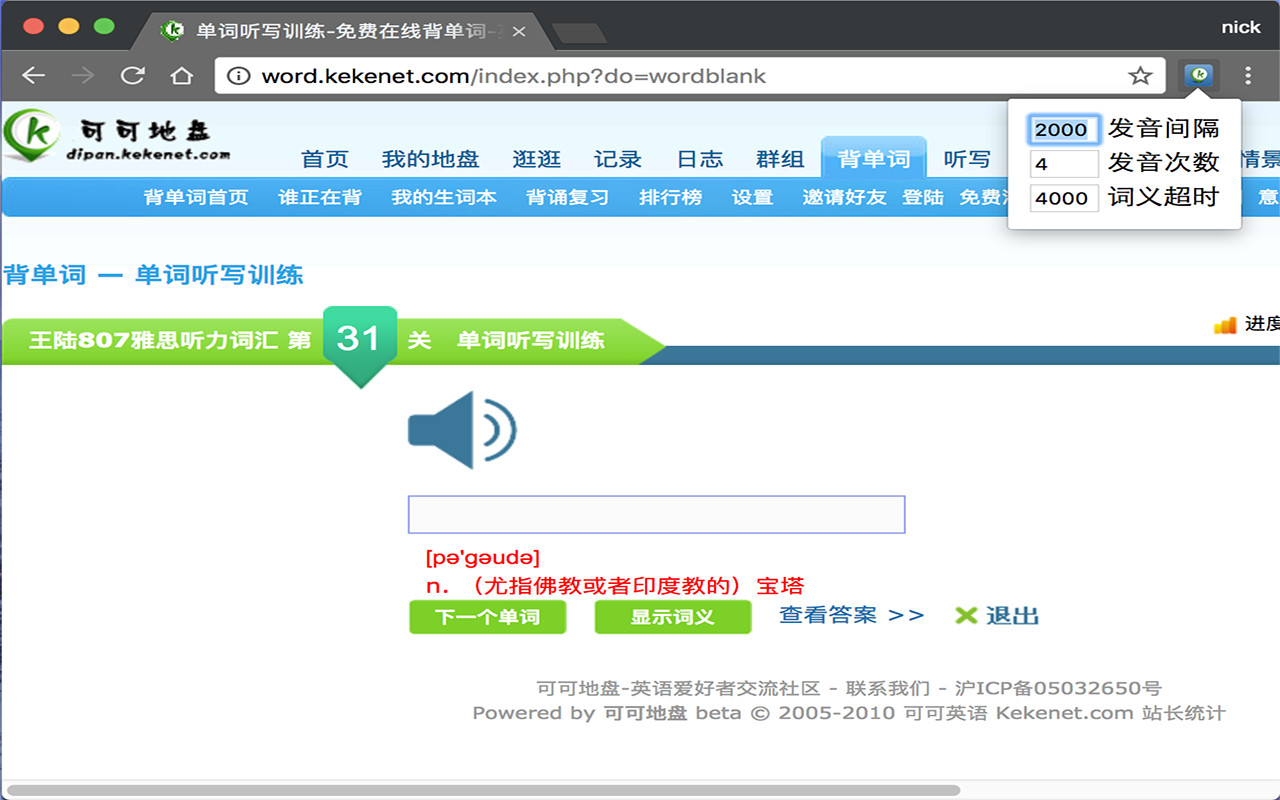Open the Kekenet extension icon

(1198, 75)
